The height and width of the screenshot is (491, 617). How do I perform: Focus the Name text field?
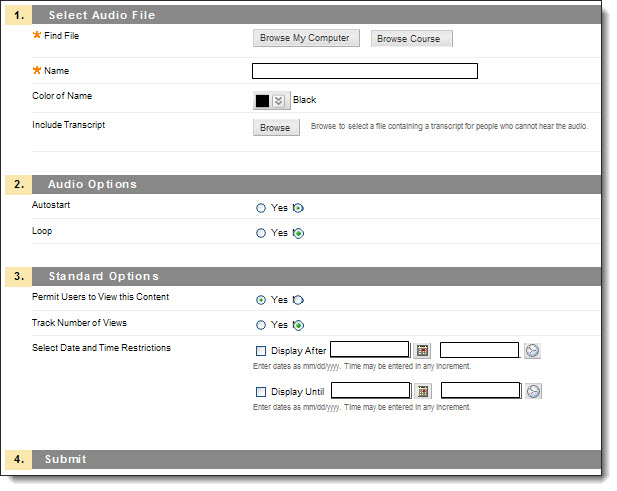point(365,71)
